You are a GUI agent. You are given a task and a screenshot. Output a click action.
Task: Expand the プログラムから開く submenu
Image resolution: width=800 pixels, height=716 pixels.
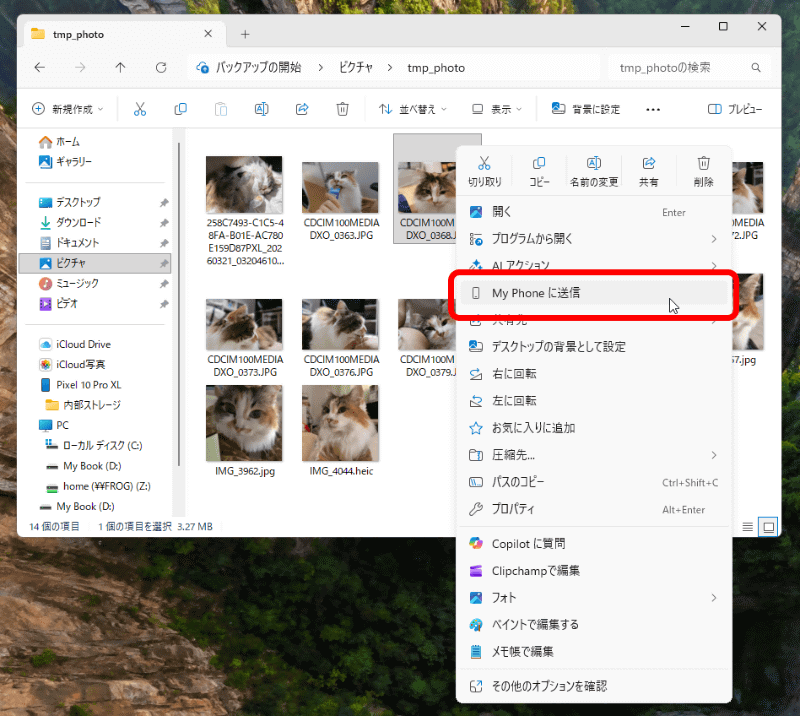714,239
